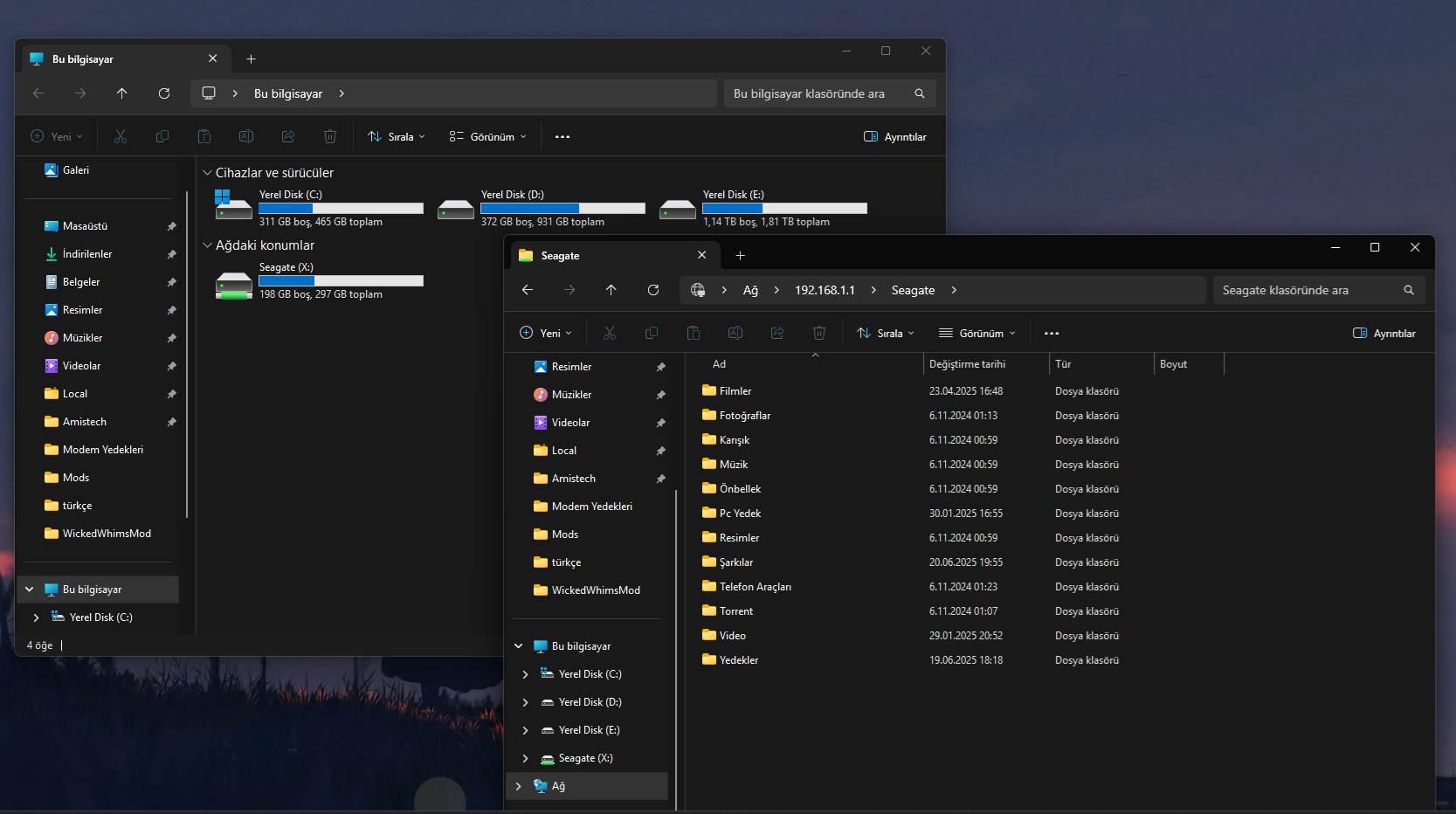
Task: Click Seagate klasöründe ara search field
Action: (x=1319, y=290)
